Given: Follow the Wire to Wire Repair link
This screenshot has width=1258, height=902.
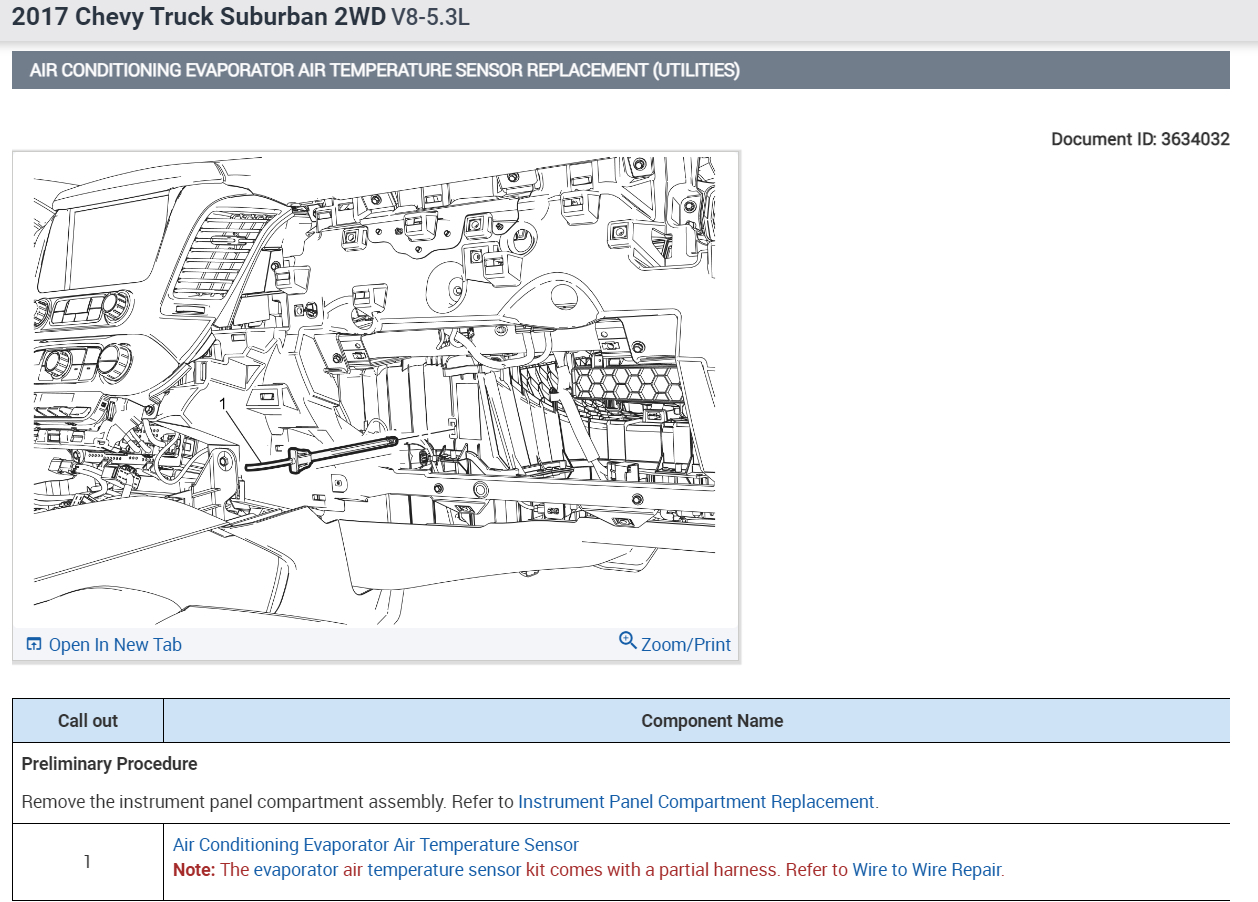Looking at the screenshot, I should [x=926, y=870].
